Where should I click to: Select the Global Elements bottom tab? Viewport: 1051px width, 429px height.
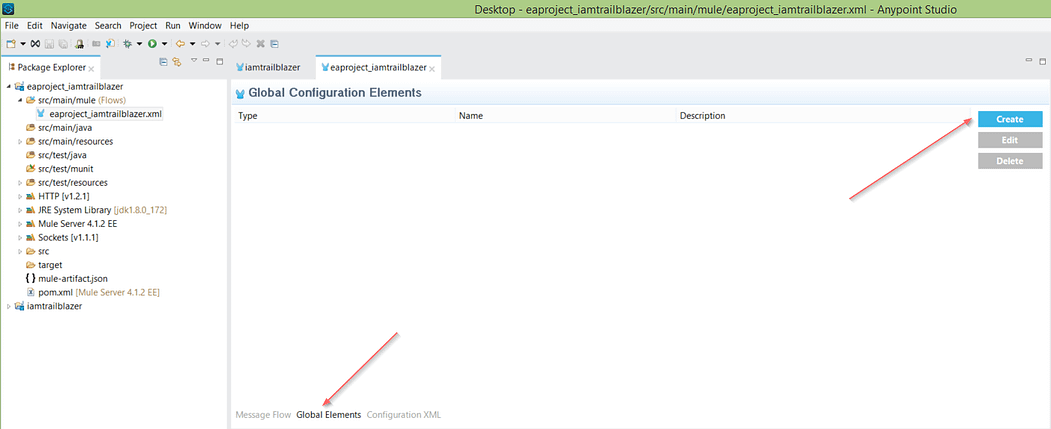(x=328, y=414)
